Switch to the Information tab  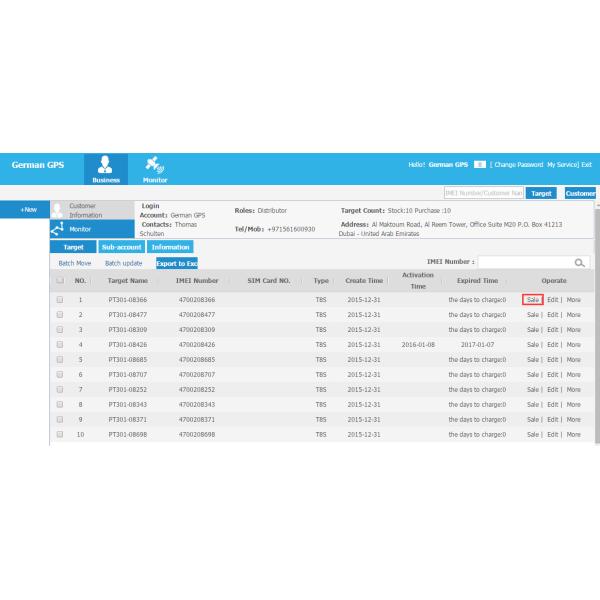[169, 246]
